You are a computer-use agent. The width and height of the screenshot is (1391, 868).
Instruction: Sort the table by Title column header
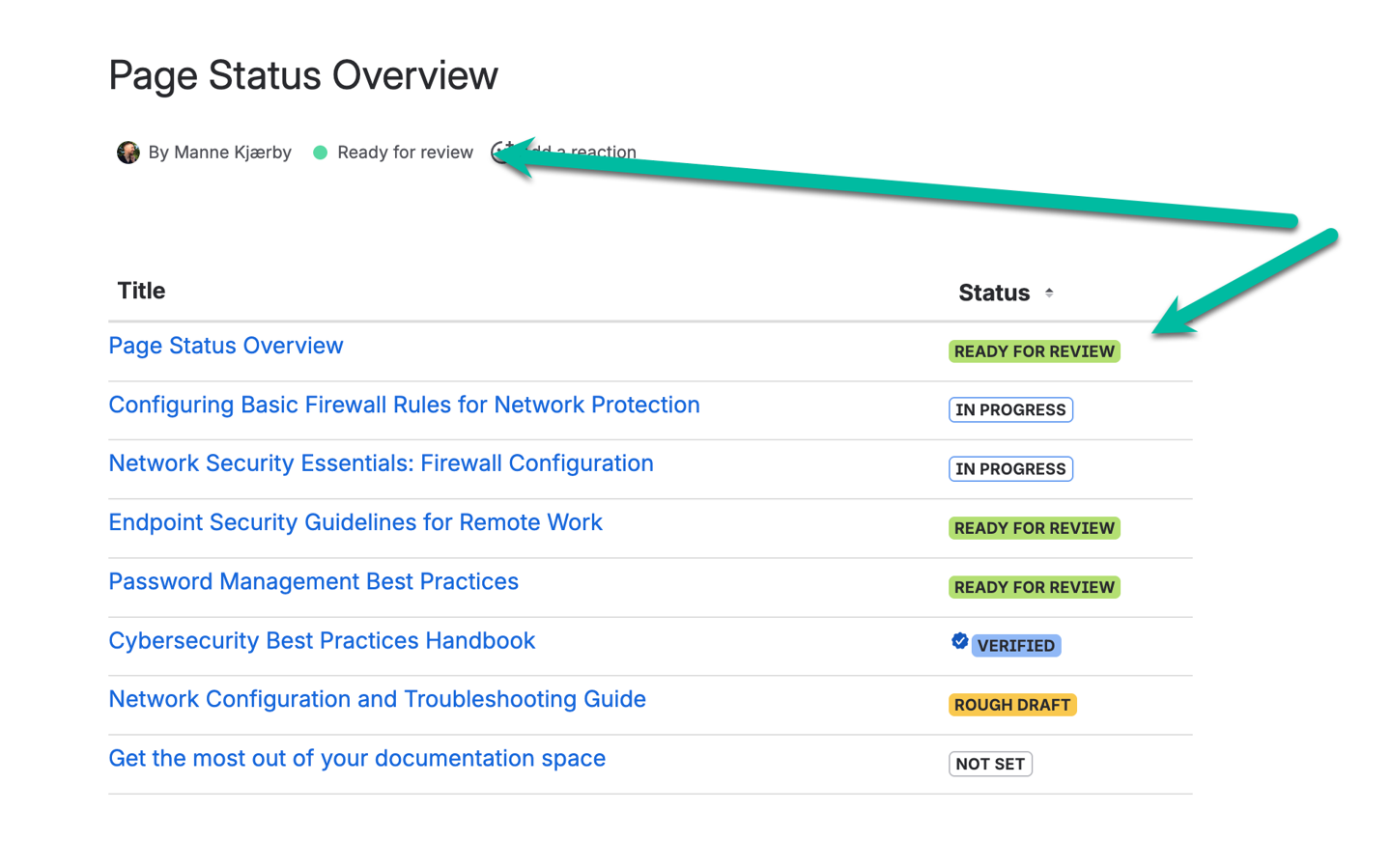click(141, 291)
